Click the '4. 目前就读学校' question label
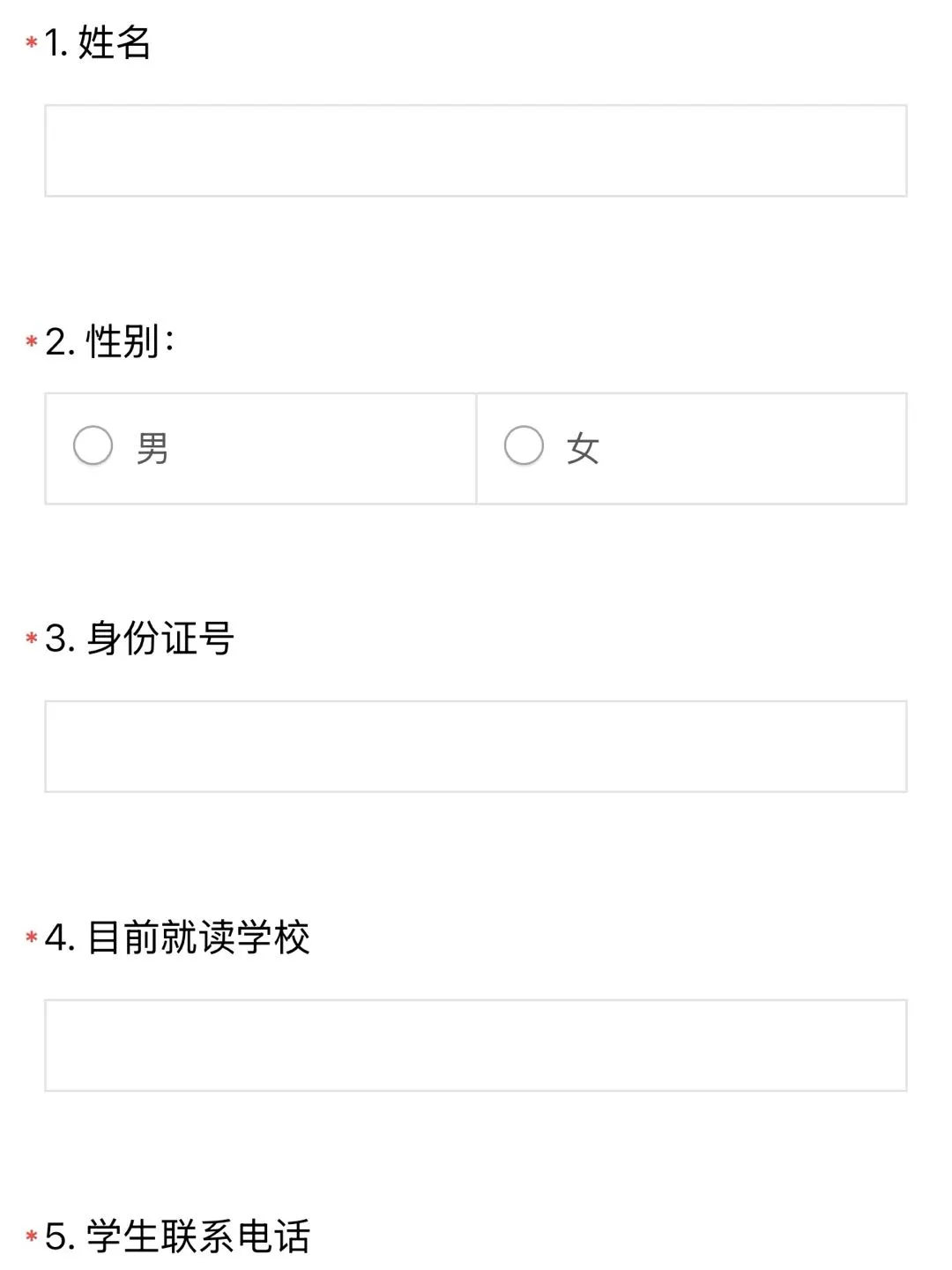Viewport: 952px width, 1270px height. click(177, 937)
